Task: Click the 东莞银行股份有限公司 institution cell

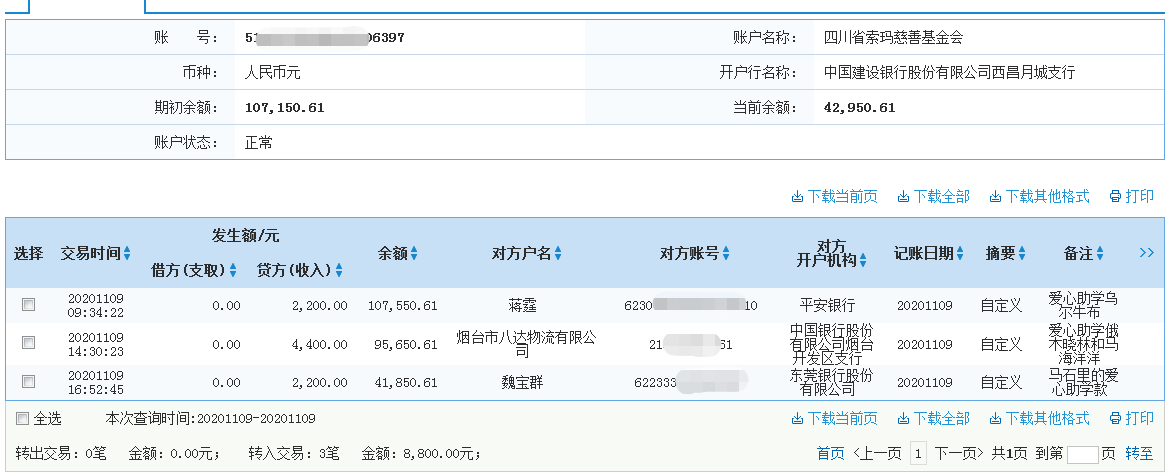Action: tap(831, 382)
